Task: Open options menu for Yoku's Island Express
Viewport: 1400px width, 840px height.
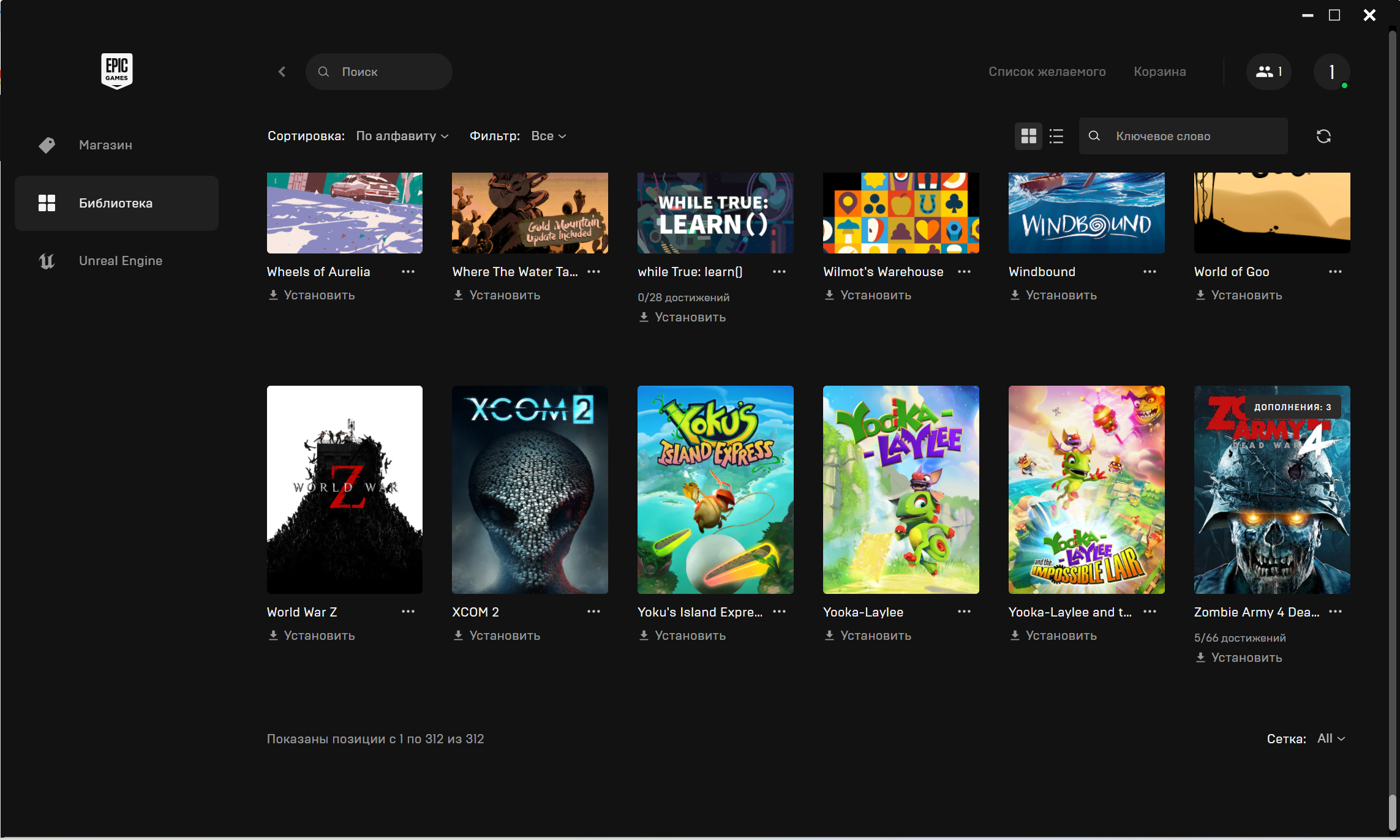Action: [779, 612]
